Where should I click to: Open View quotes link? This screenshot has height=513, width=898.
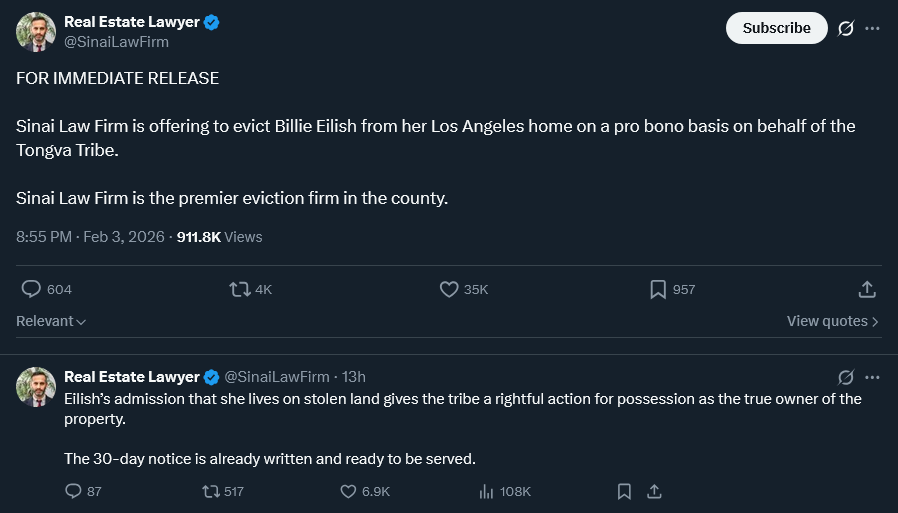point(832,321)
